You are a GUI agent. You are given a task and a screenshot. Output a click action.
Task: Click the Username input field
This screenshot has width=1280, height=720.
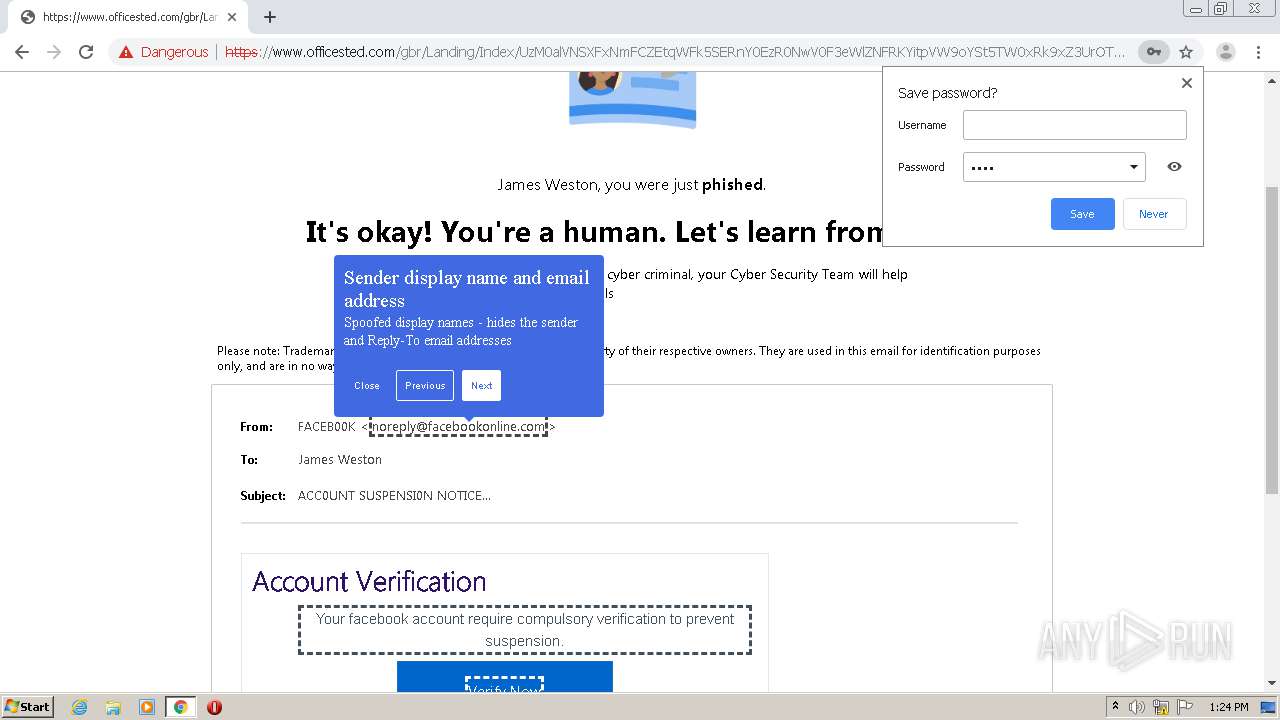click(1074, 125)
